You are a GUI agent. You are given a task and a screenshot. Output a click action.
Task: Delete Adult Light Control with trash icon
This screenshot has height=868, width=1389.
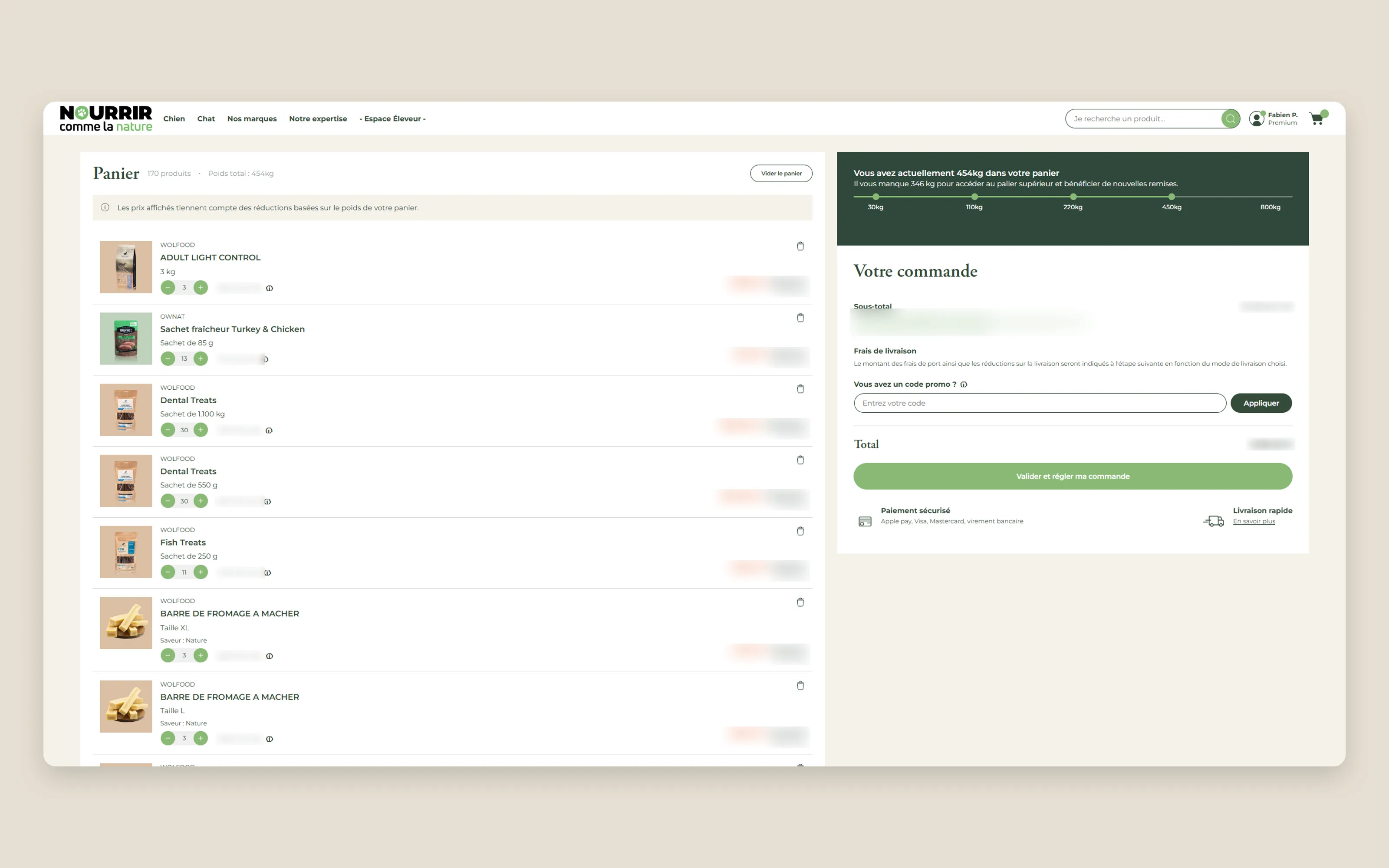pos(800,246)
